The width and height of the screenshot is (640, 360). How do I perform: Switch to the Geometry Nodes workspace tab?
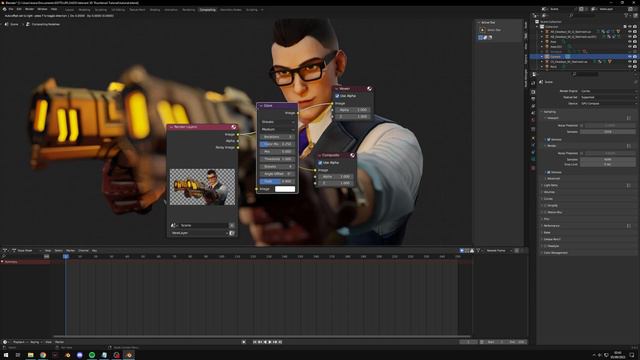click(231, 9)
